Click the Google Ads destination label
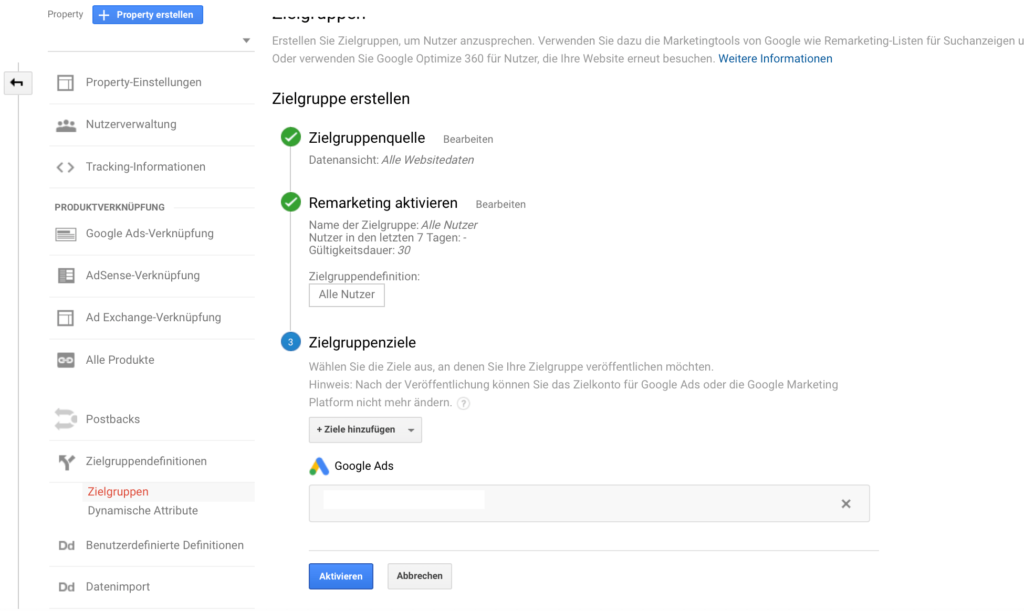Viewport: 1024px width, 611px height. click(364, 466)
